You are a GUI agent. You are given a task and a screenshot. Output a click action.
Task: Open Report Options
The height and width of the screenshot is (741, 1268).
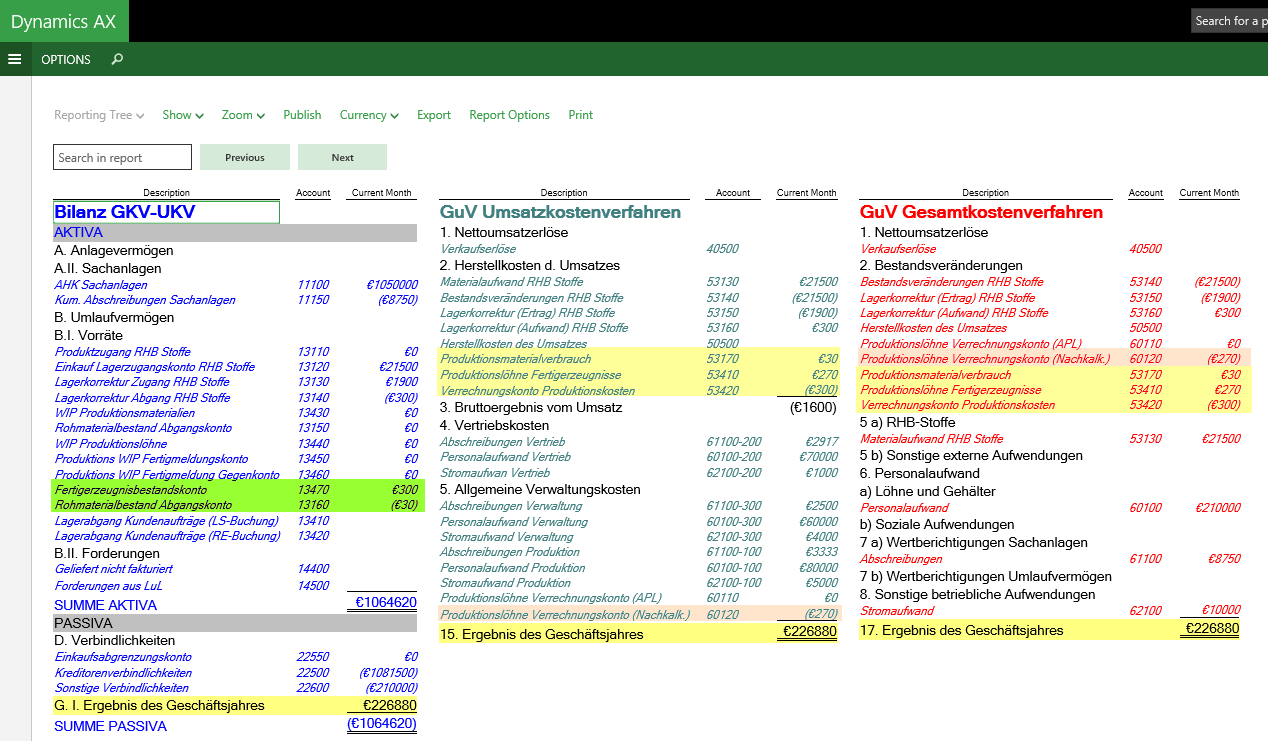pos(509,115)
